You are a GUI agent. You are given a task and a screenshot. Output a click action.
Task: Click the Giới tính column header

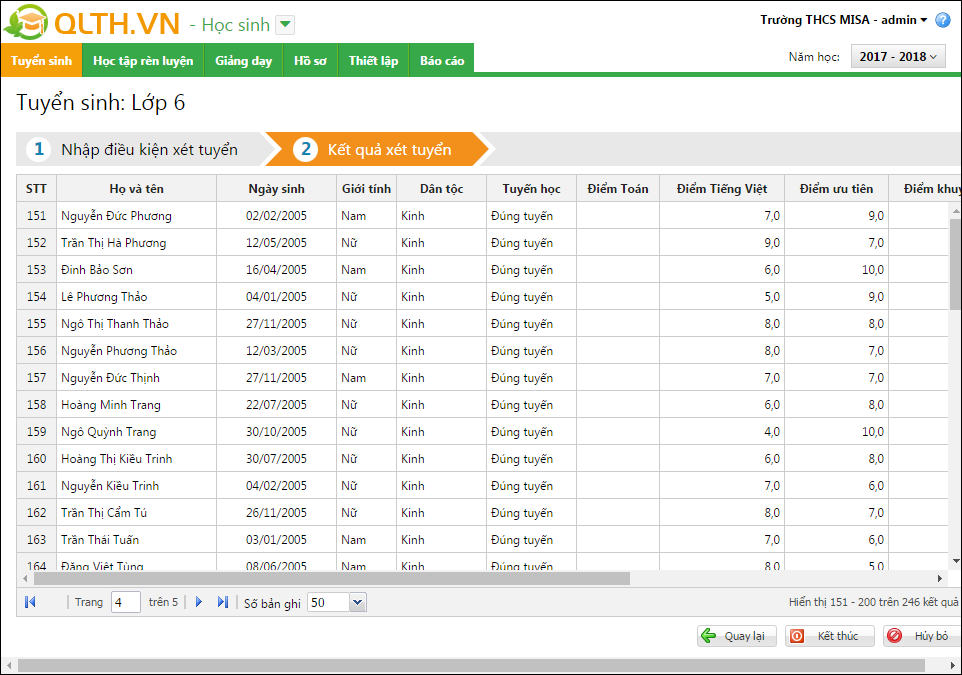pos(366,188)
